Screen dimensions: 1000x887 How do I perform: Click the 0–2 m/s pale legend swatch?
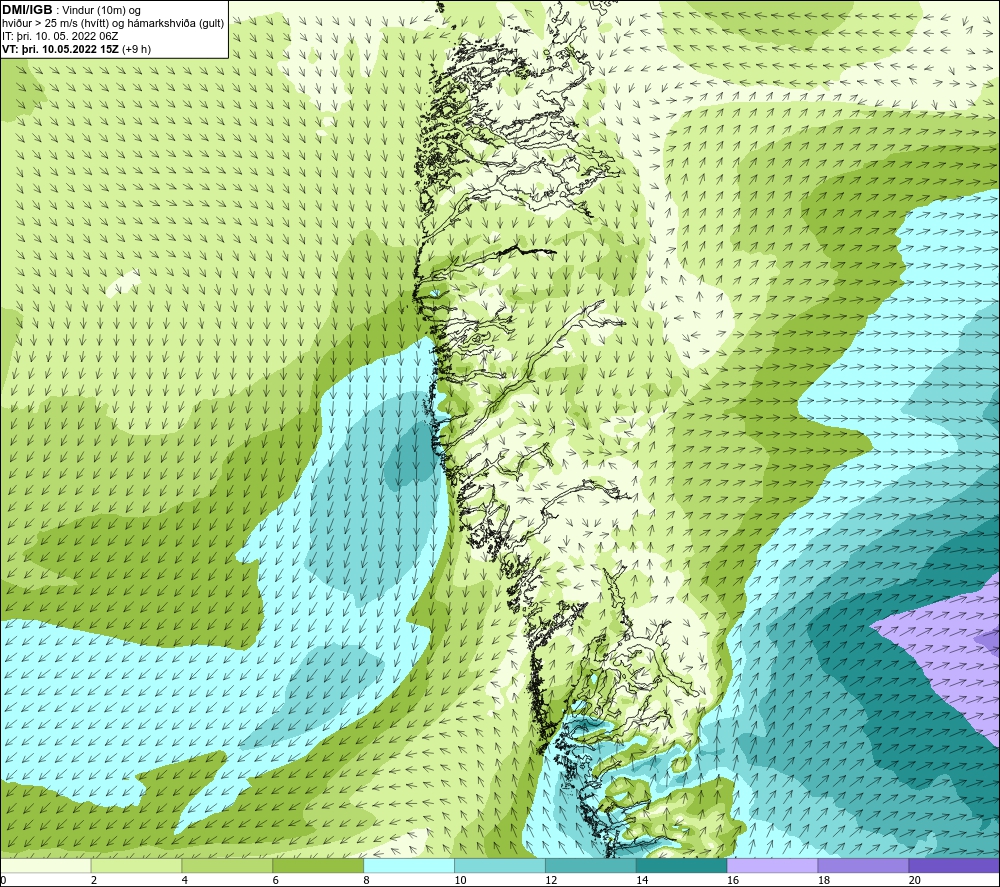46,865
